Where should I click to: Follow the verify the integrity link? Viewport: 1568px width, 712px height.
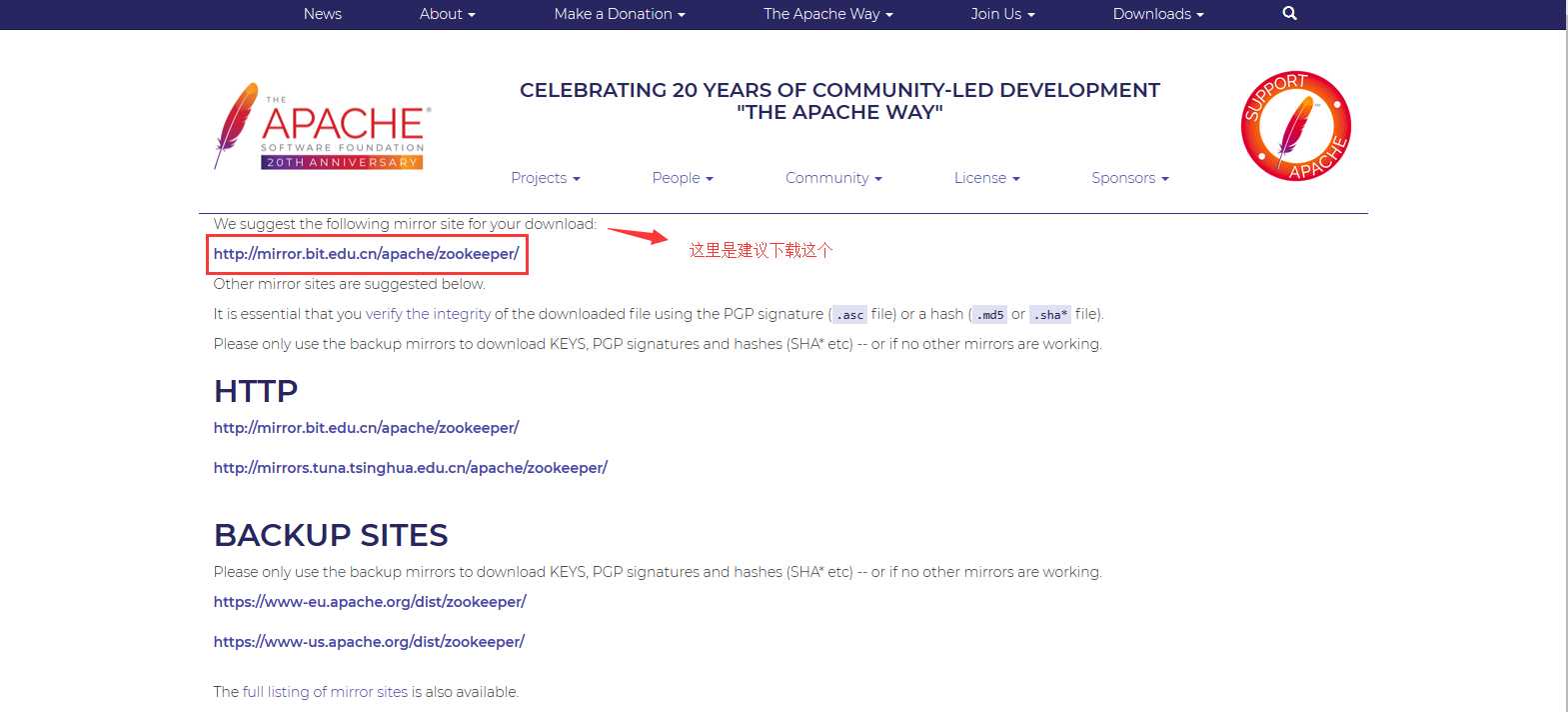(428, 314)
